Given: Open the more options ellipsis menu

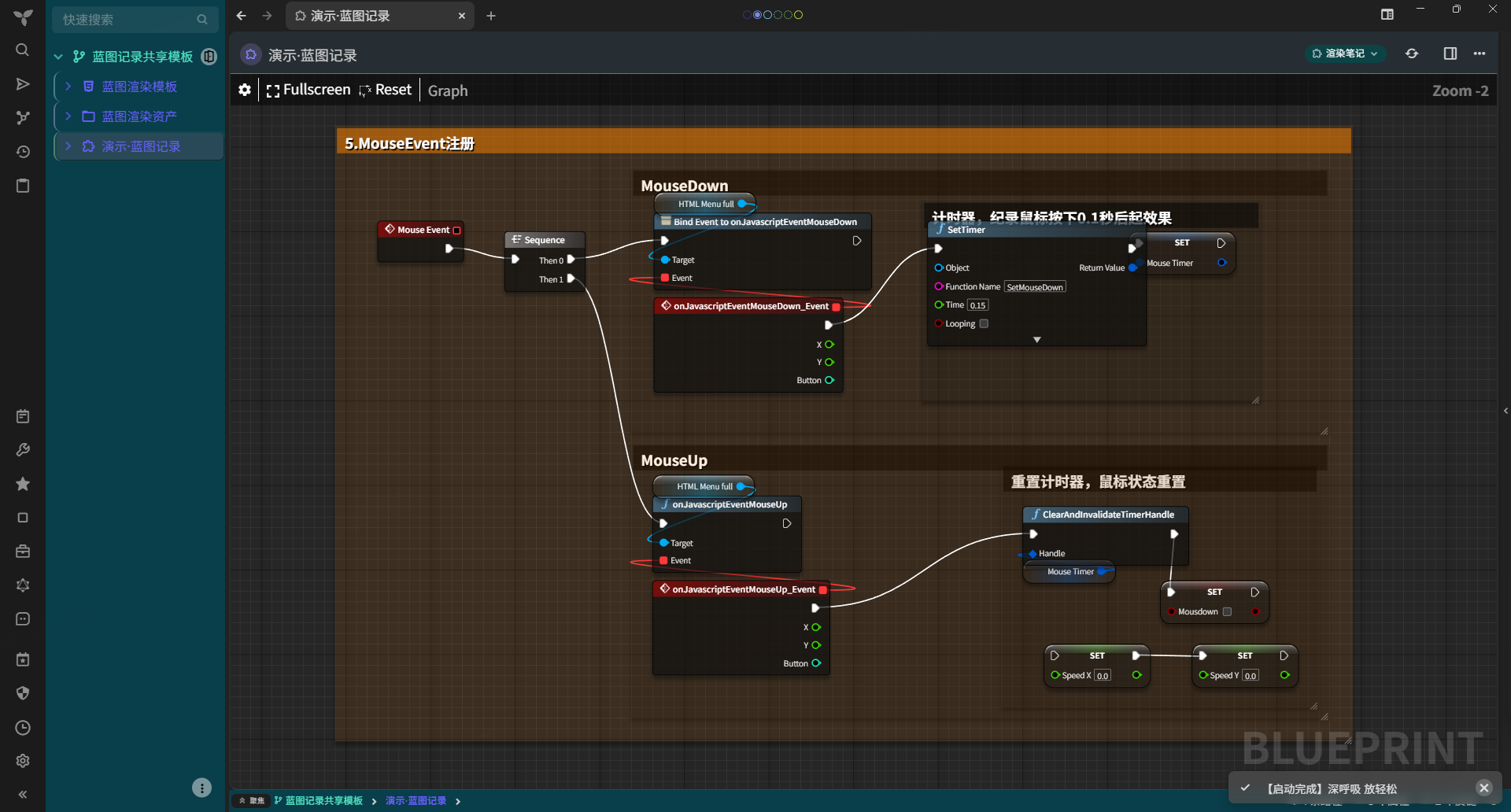Looking at the screenshot, I should coord(1480,54).
